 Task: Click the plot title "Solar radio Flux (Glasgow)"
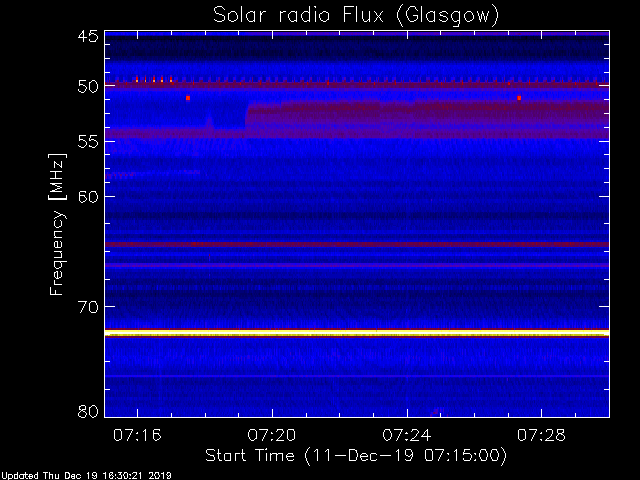pos(356,16)
